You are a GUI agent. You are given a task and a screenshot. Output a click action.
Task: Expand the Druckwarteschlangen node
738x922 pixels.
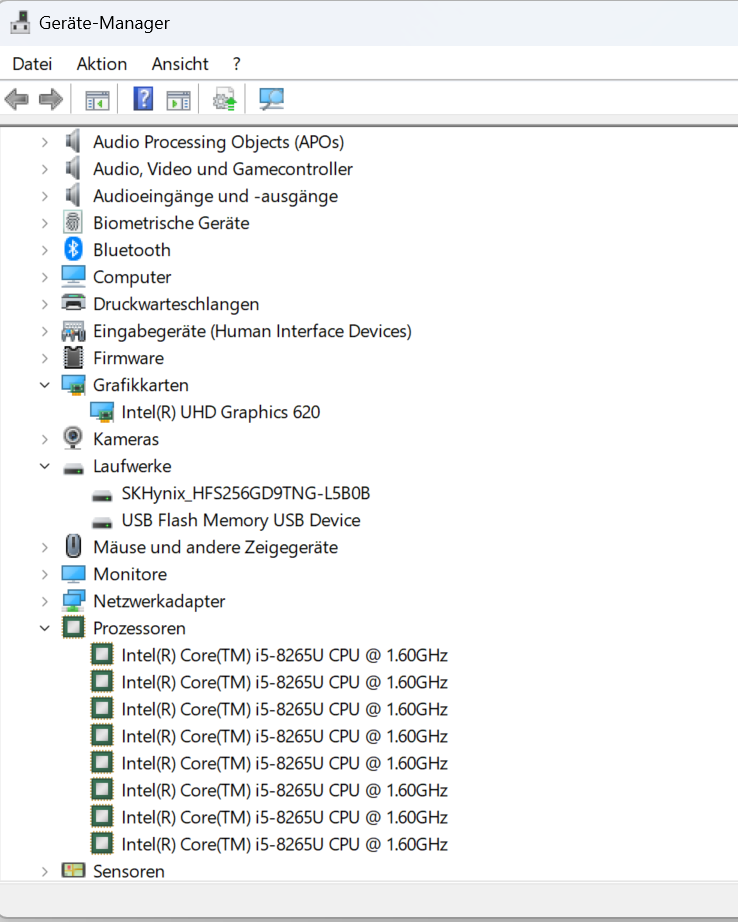point(45,304)
